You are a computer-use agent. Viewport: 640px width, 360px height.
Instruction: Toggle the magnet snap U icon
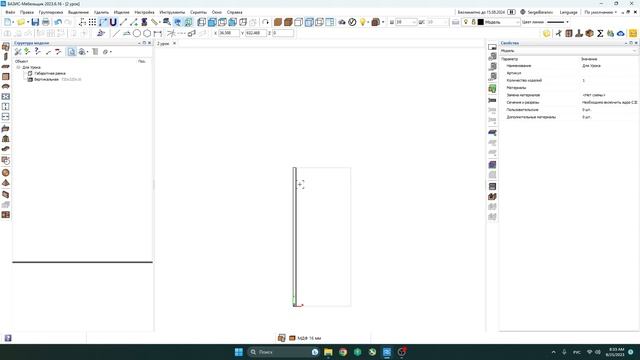point(113,22)
